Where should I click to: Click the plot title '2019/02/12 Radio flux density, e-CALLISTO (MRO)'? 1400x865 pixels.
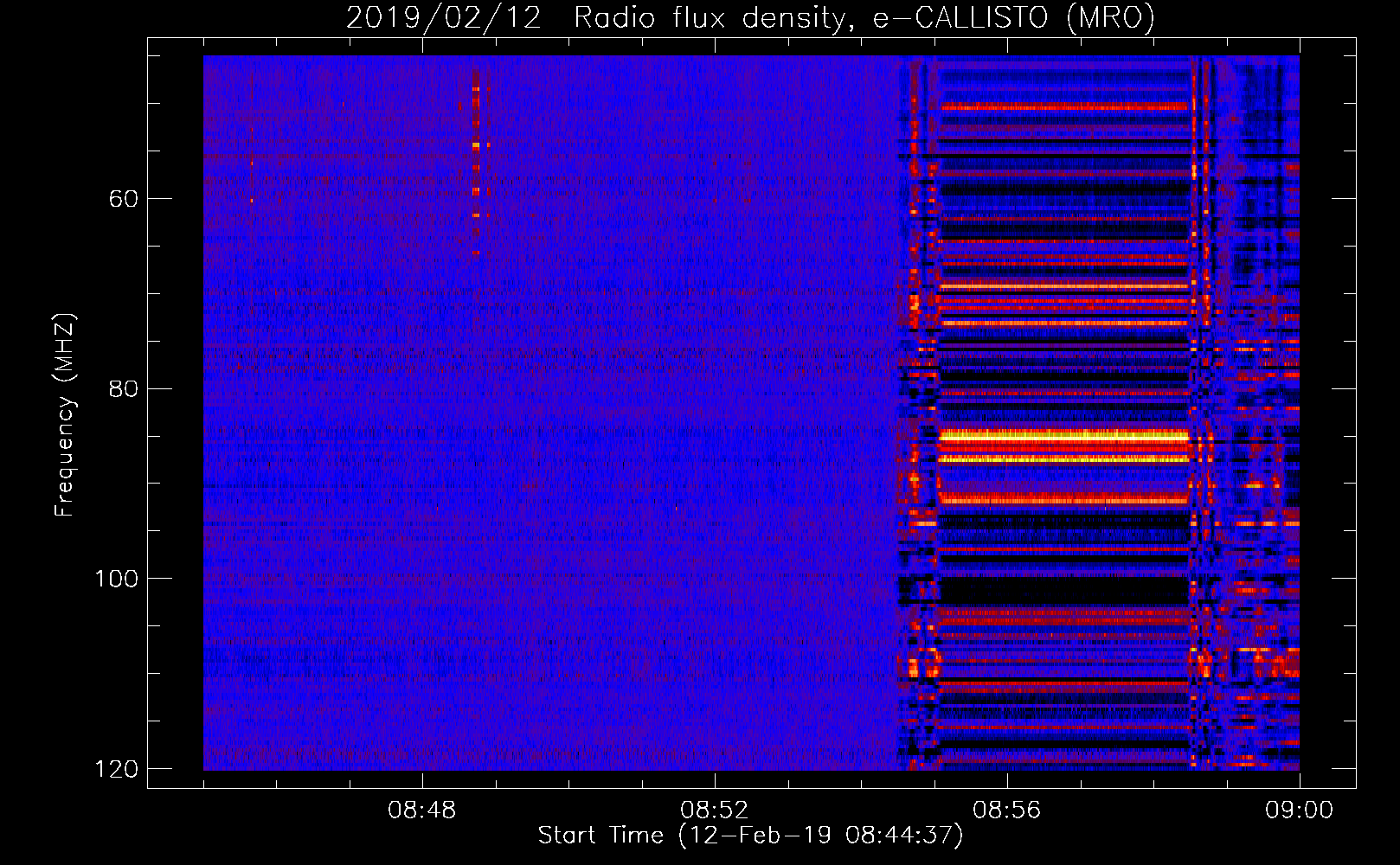click(750, 17)
